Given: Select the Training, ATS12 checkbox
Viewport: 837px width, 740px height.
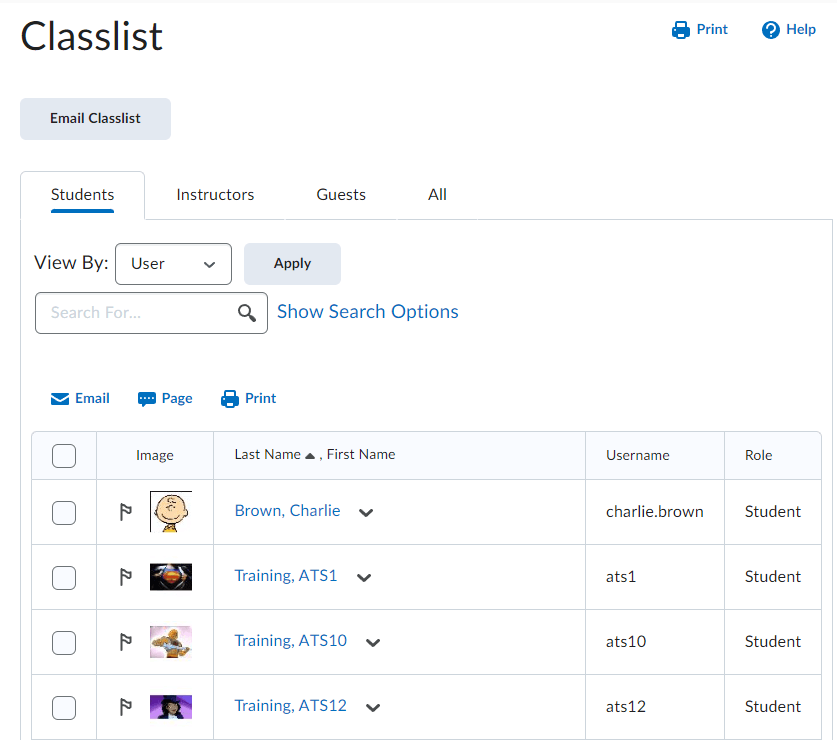Looking at the screenshot, I should 64,708.
